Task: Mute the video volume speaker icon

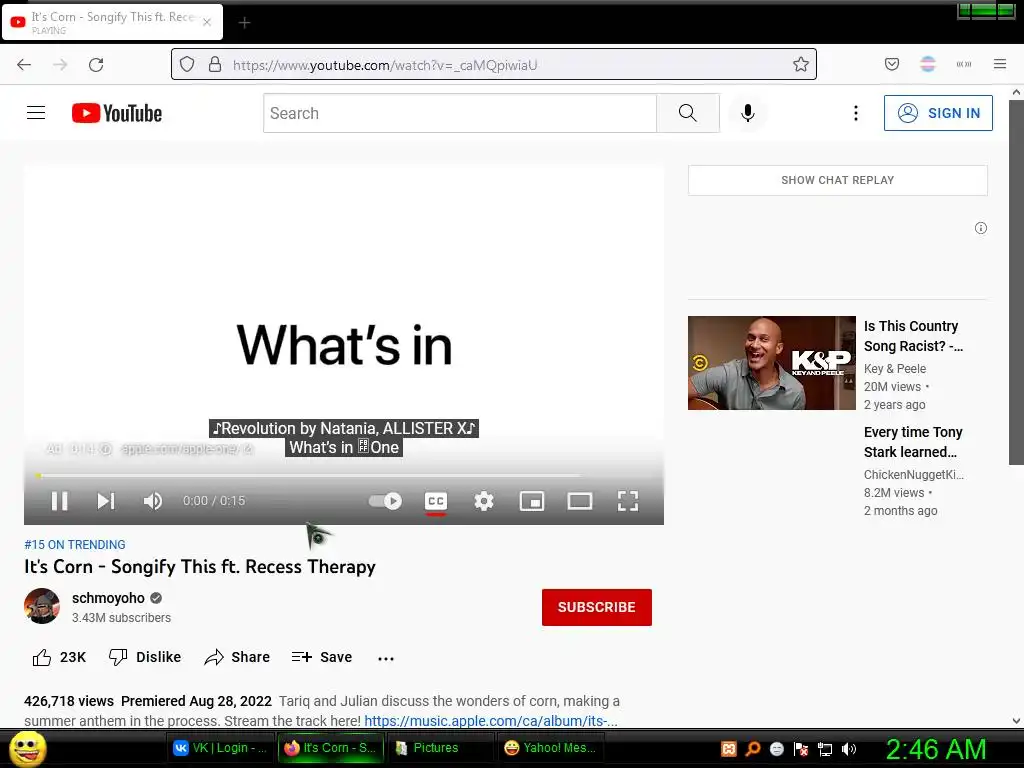Action: coord(153,501)
